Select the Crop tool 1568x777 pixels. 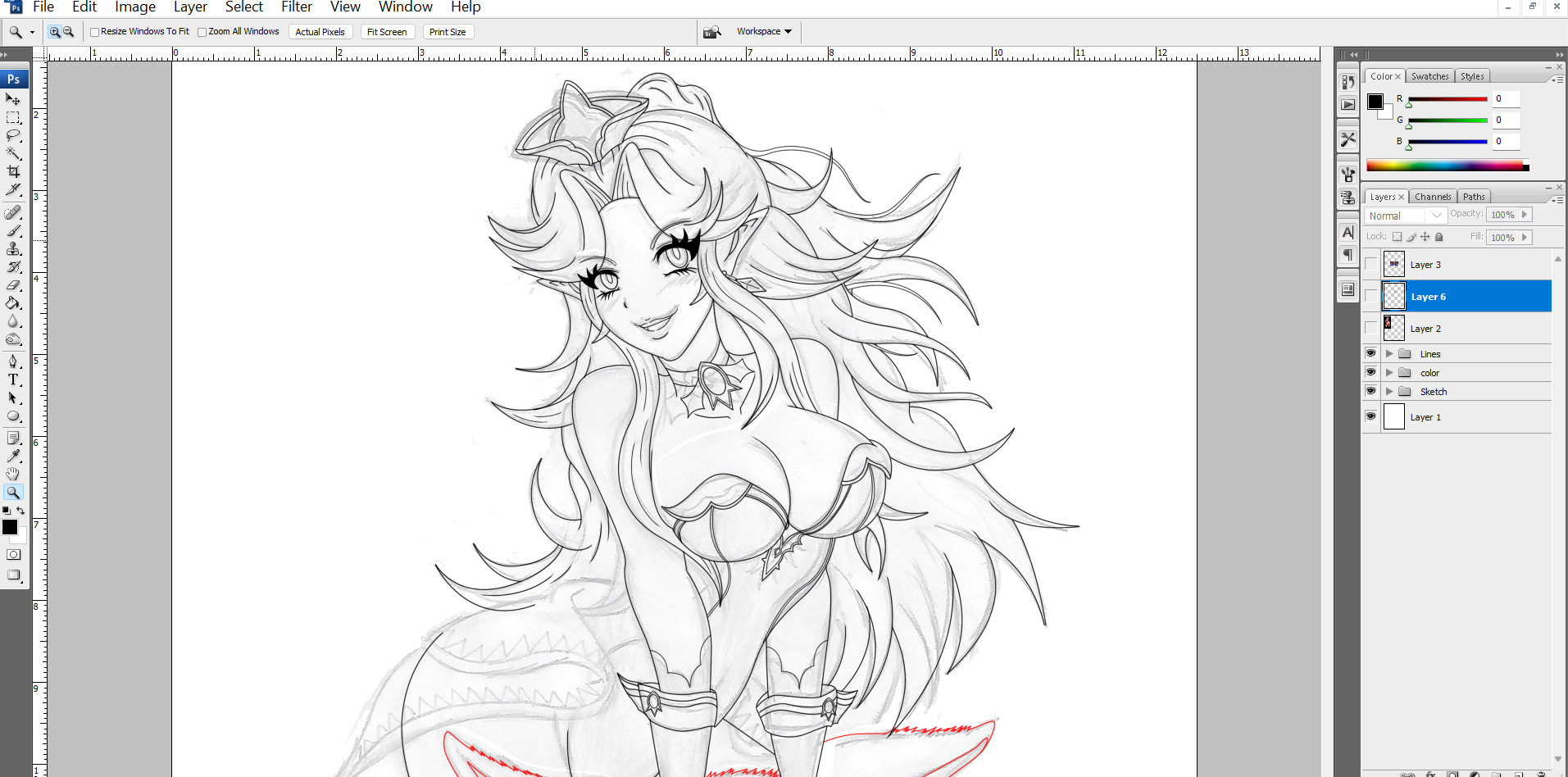point(13,171)
